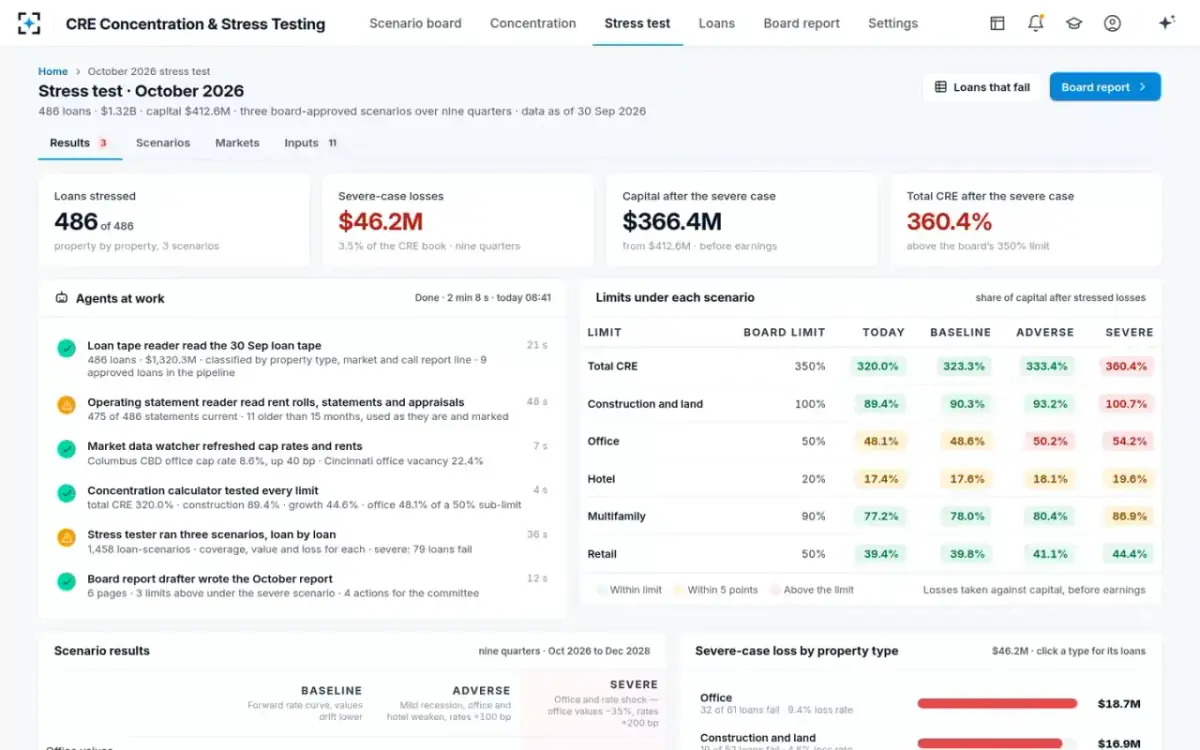Click the Construction and land row label
The image size is (1200, 750).
pyautogui.click(x=645, y=404)
